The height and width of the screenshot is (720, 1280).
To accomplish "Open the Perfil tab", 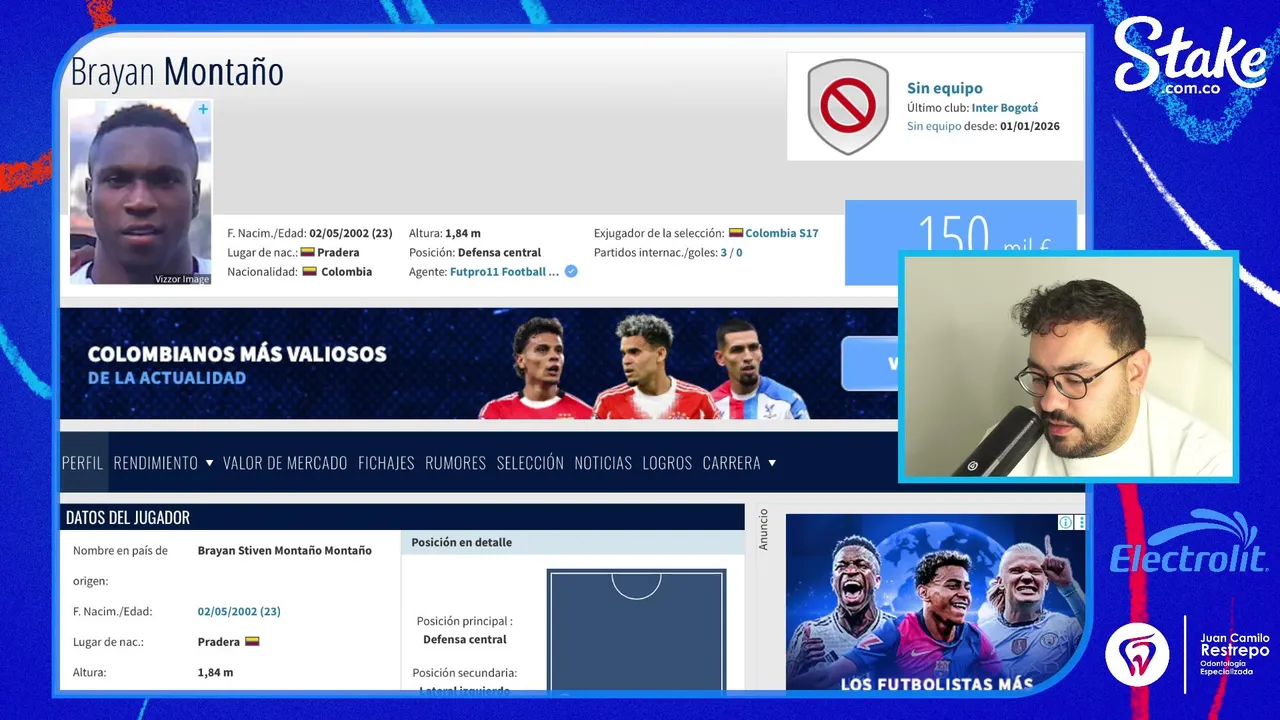I will coord(83,463).
